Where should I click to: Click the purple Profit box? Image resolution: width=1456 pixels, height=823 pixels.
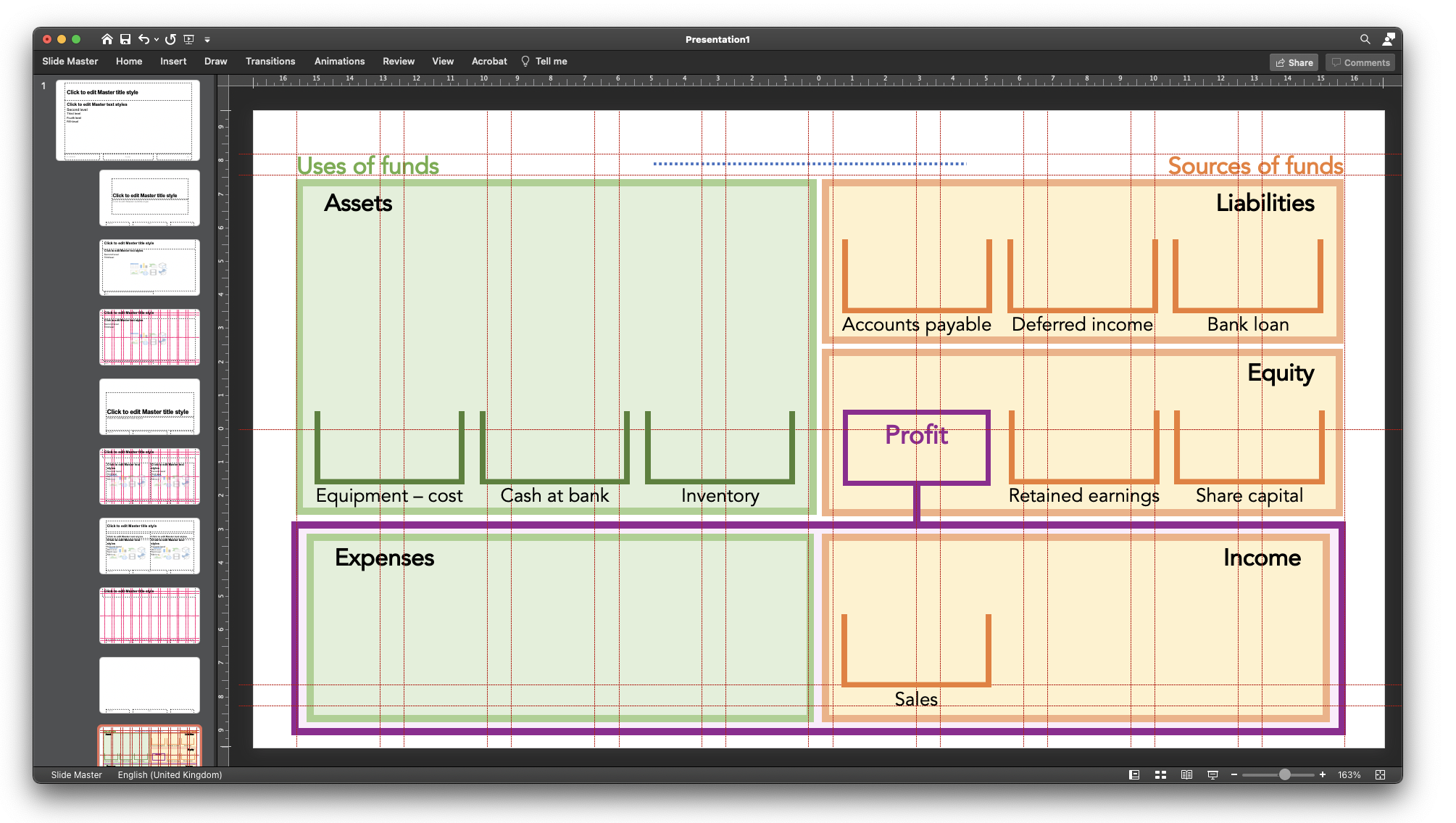pyautogui.click(x=916, y=447)
